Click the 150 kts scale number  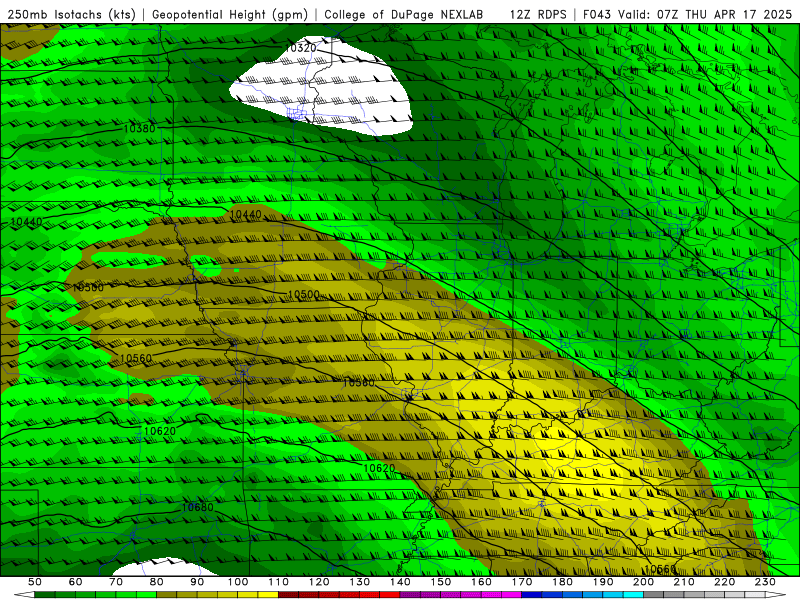pyautogui.click(x=441, y=582)
